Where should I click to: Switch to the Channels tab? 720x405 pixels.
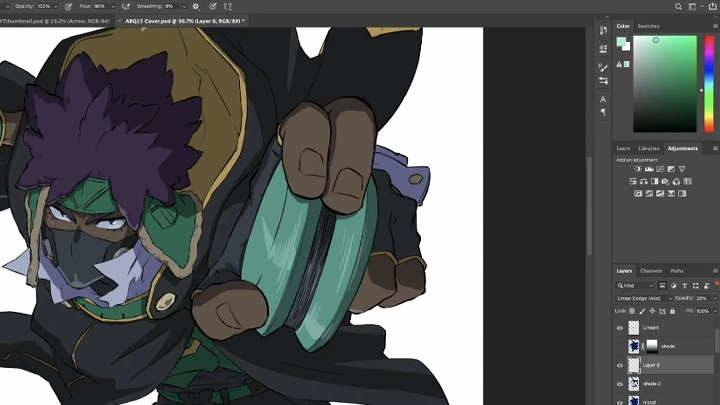[651, 271]
